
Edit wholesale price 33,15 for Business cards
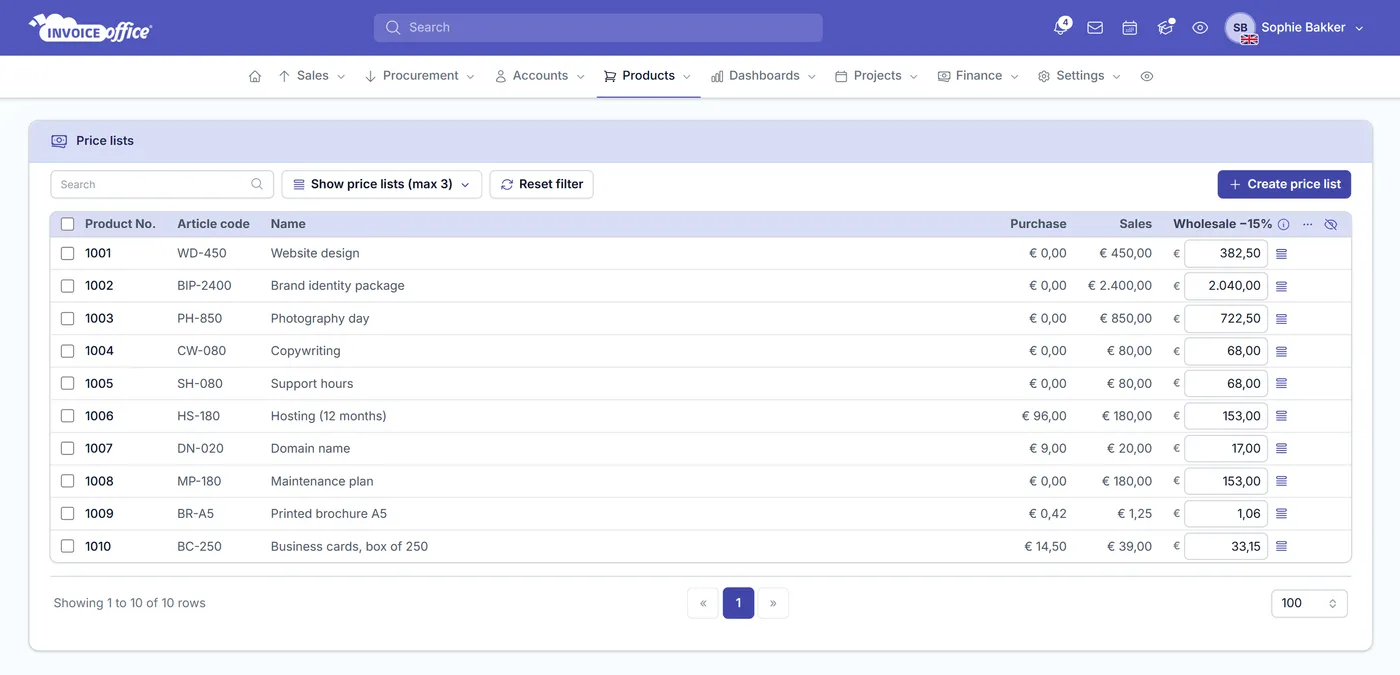point(1226,546)
